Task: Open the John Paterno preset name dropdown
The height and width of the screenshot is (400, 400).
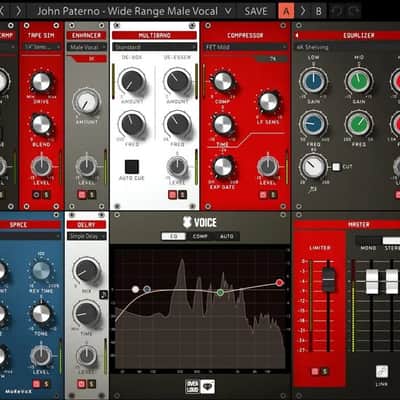Action: 134,11
